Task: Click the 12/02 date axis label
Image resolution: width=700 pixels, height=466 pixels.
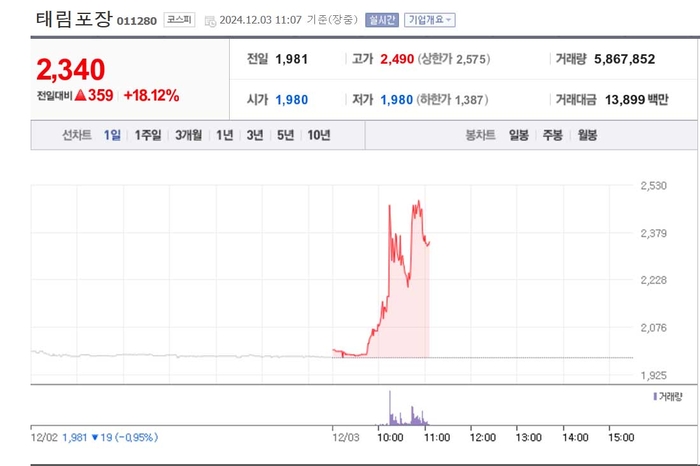Action: (44, 437)
